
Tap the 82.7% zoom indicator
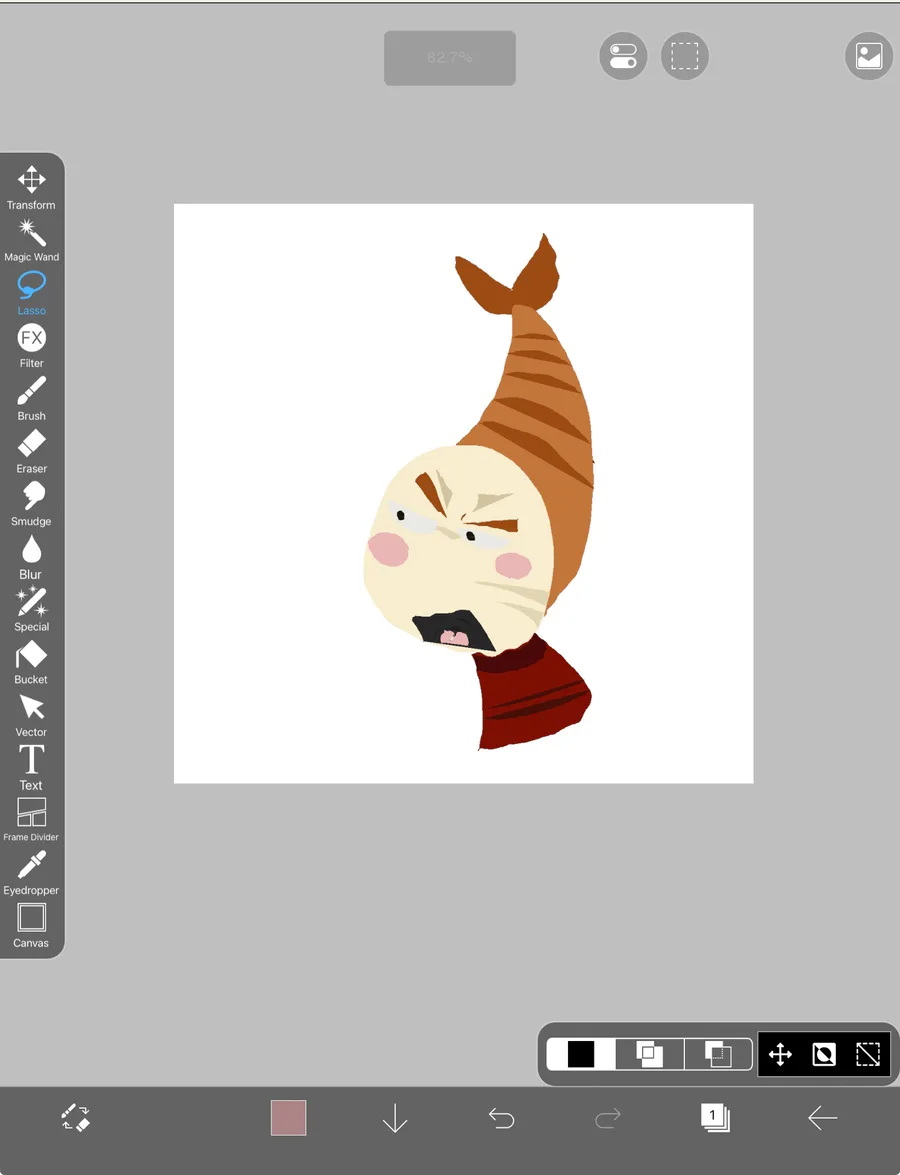[x=450, y=58]
